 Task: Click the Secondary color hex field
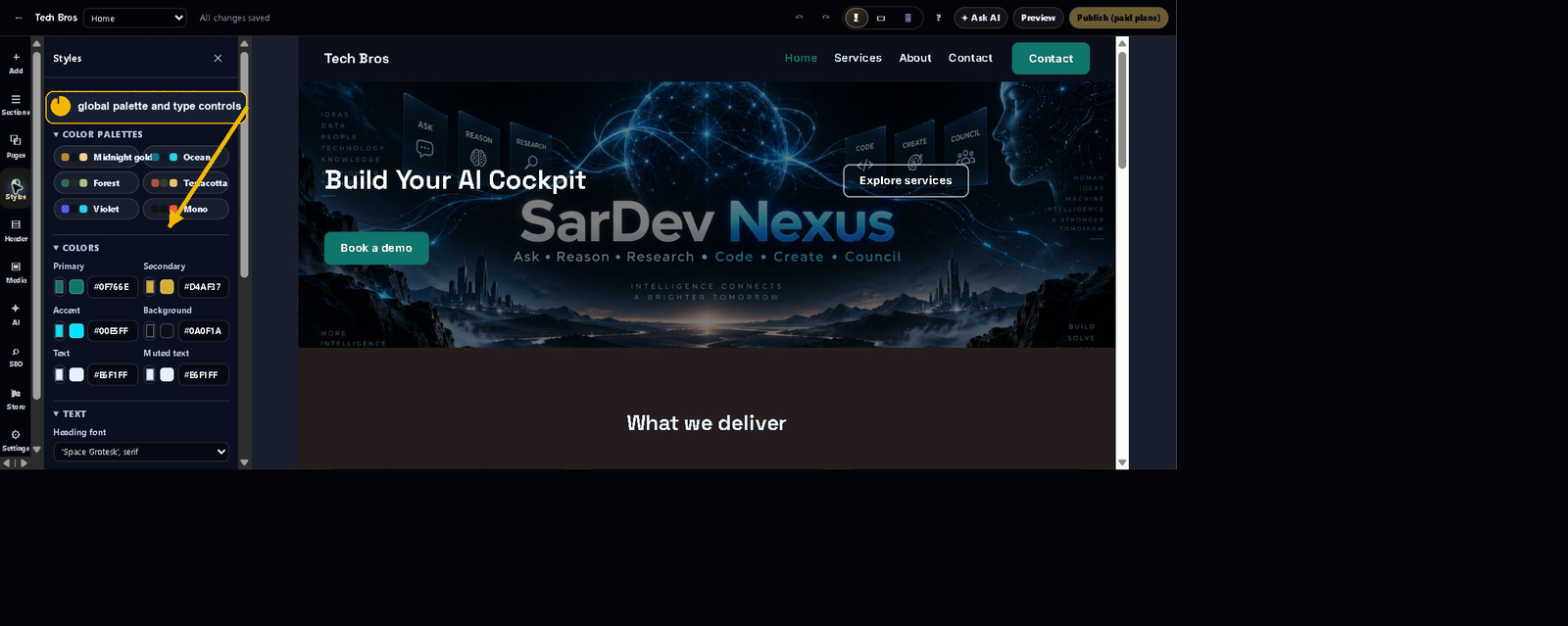coord(203,287)
